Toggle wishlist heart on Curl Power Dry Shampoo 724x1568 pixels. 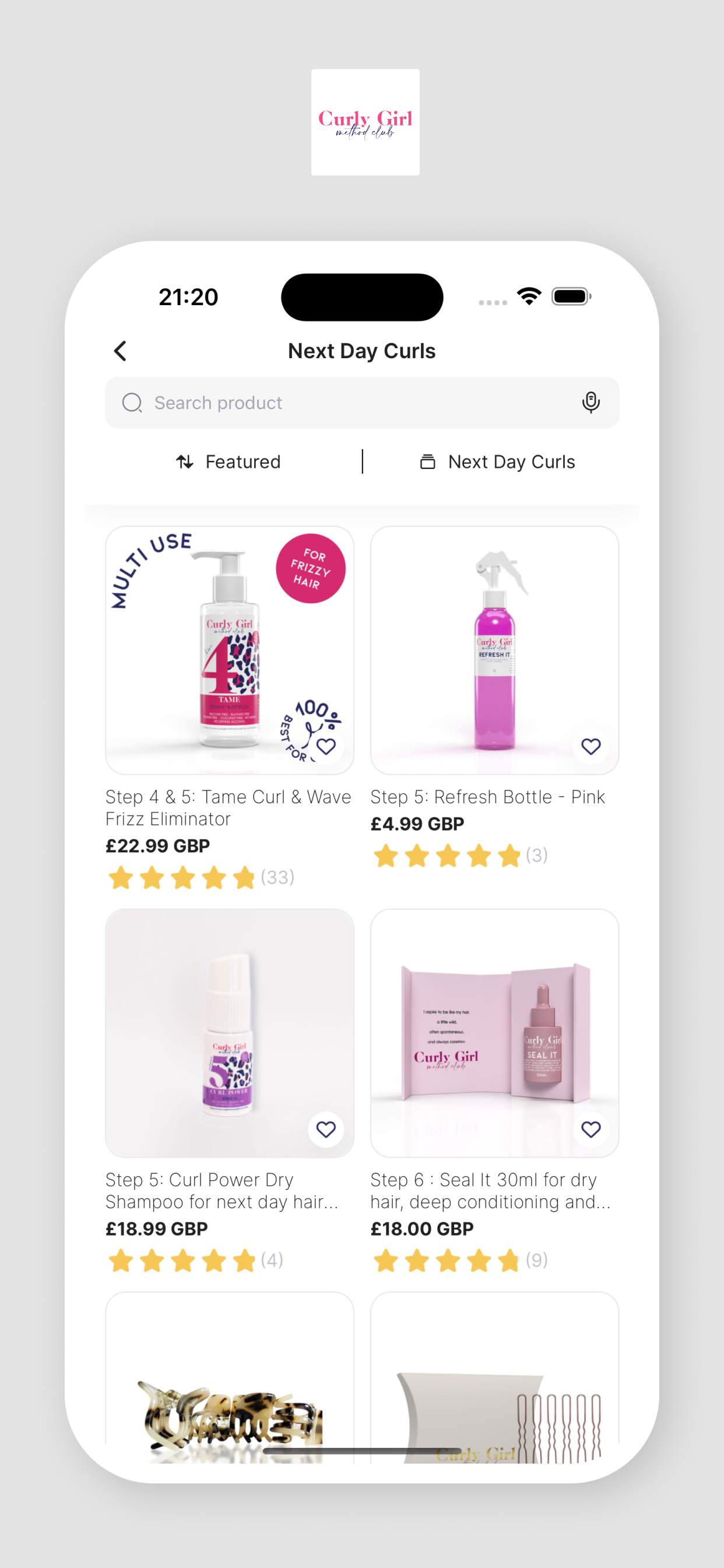click(x=326, y=1129)
